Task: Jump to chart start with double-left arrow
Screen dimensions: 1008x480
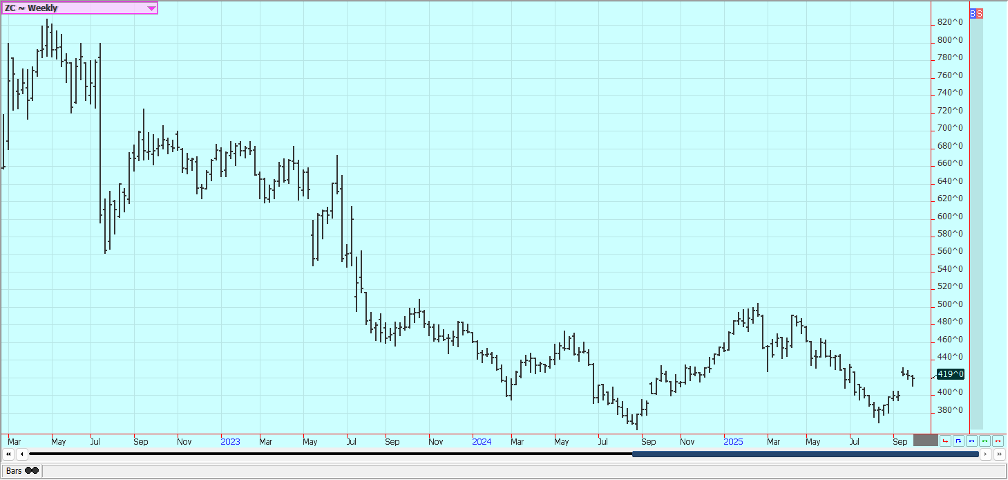Action: 8,454
